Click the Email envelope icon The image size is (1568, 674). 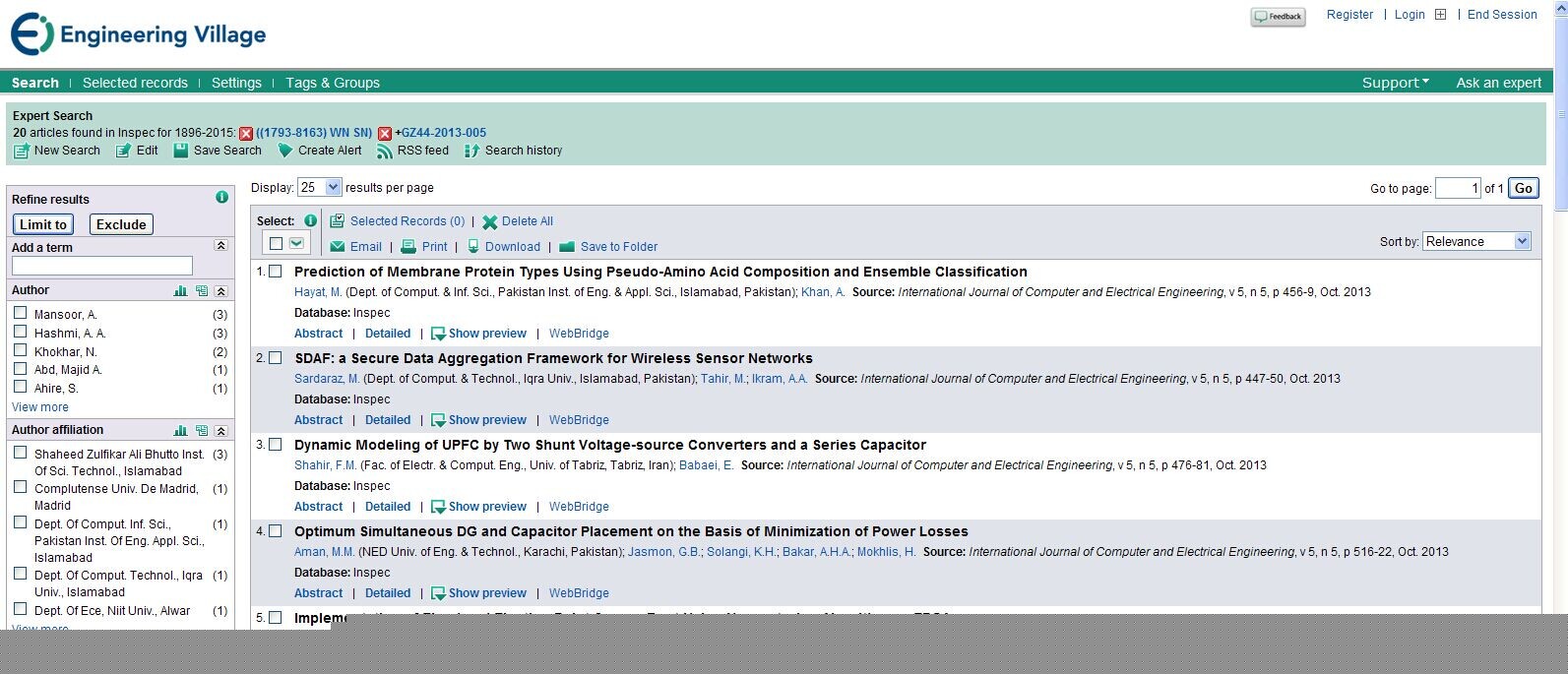pyautogui.click(x=338, y=247)
